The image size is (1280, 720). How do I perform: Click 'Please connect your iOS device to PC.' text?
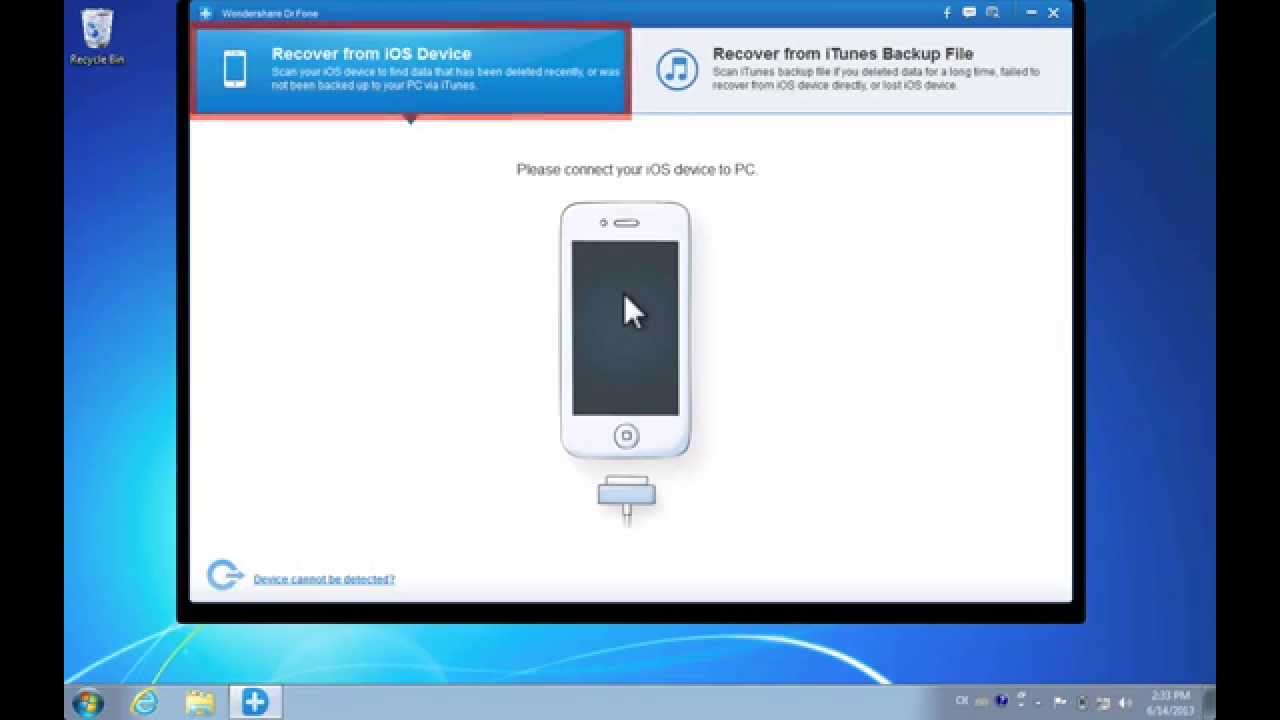(x=637, y=170)
